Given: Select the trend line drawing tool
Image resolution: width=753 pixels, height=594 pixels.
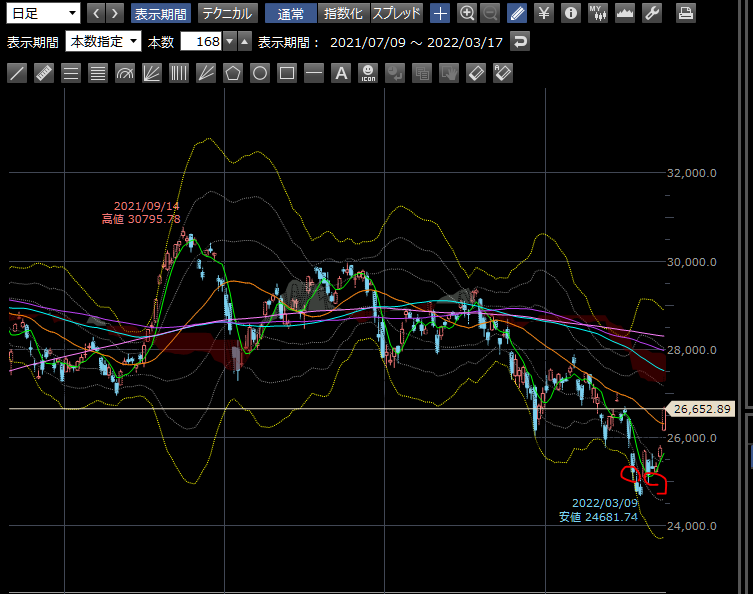Looking at the screenshot, I should point(17,73).
